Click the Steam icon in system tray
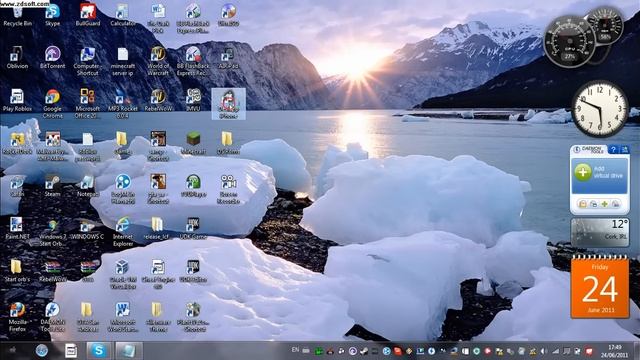This screenshot has height=360, width=640. point(364,351)
